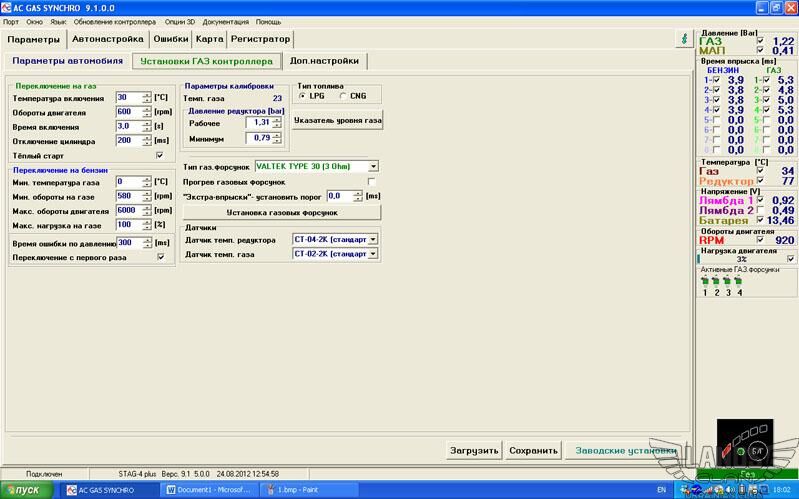The image size is (799, 499).
Task: Click active gas injector icon 2
Action: (717, 281)
